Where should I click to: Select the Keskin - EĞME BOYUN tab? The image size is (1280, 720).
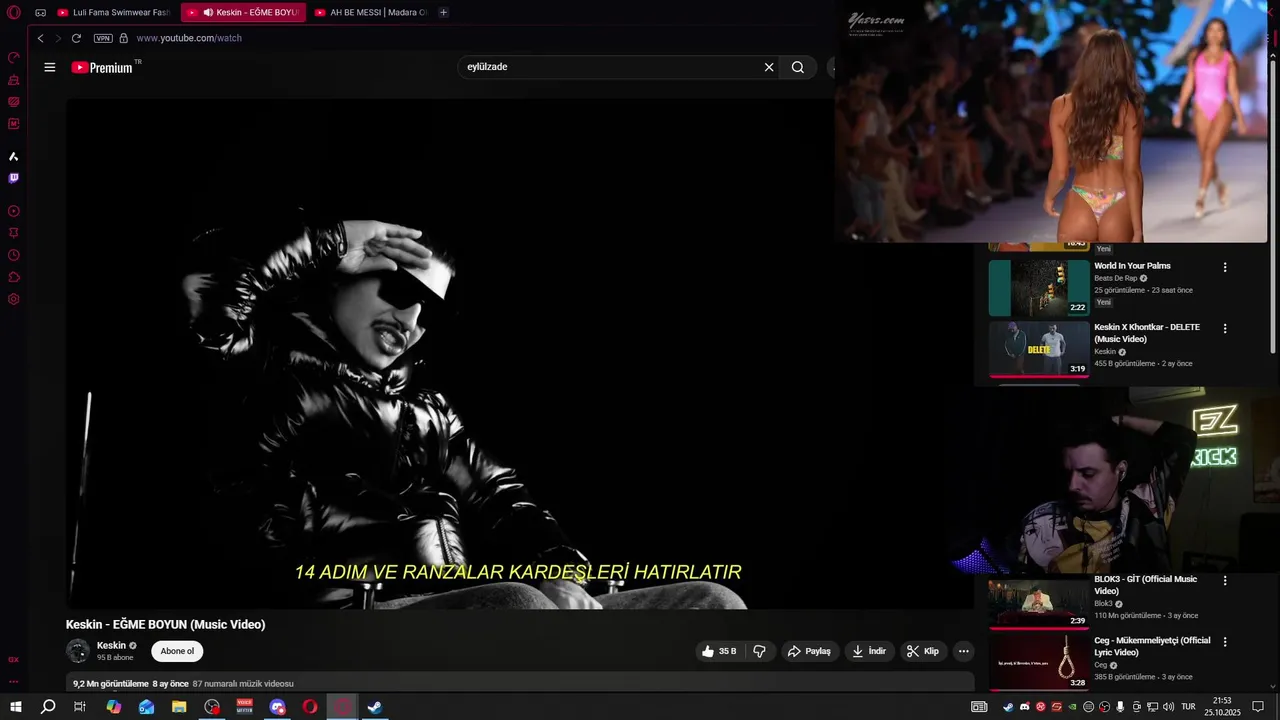click(243, 13)
